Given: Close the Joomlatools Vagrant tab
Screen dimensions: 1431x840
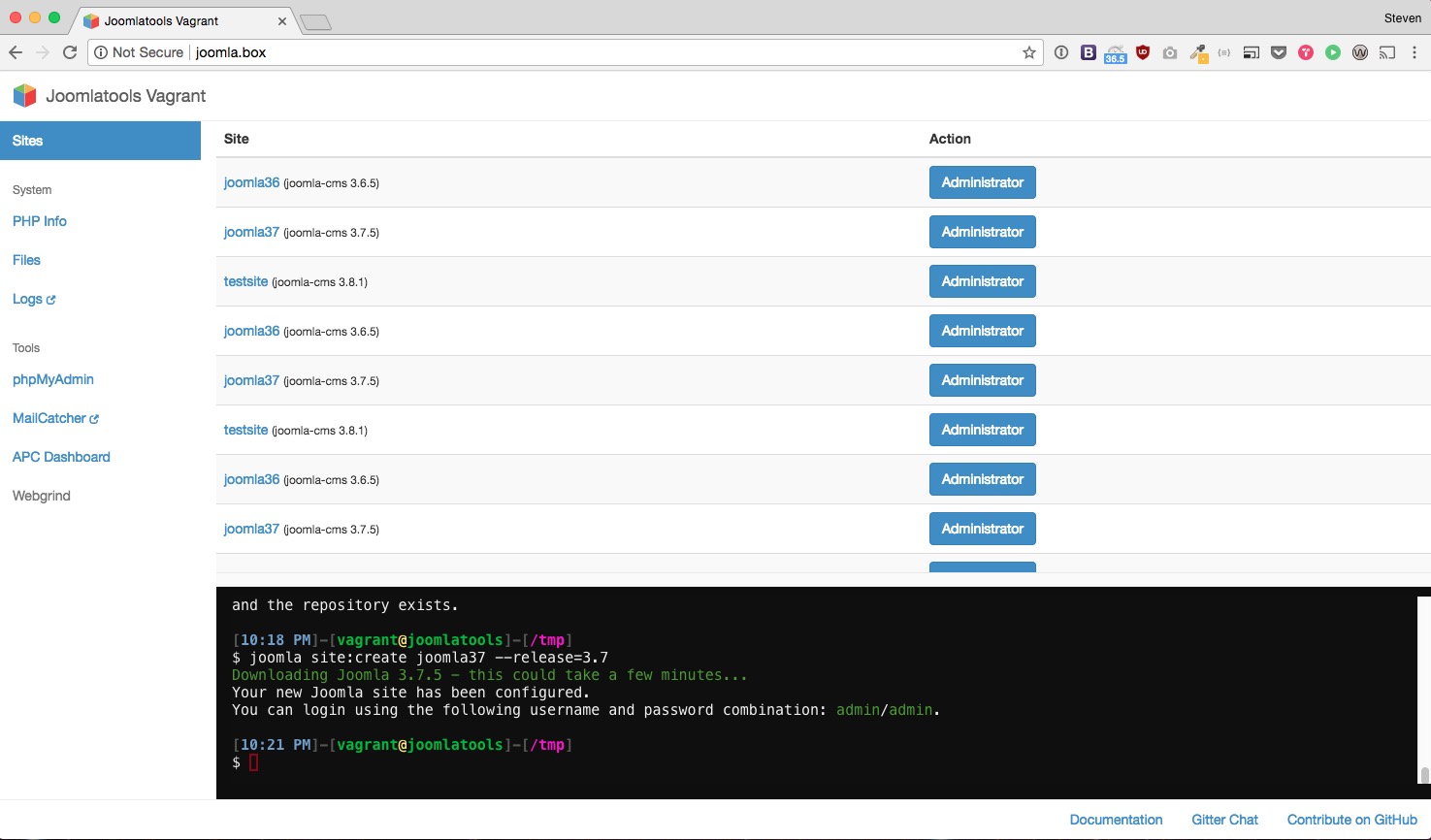Looking at the screenshot, I should [x=282, y=20].
